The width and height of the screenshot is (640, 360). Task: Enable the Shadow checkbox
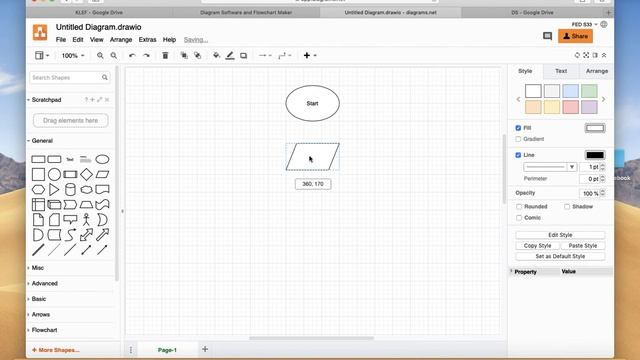coord(567,207)
